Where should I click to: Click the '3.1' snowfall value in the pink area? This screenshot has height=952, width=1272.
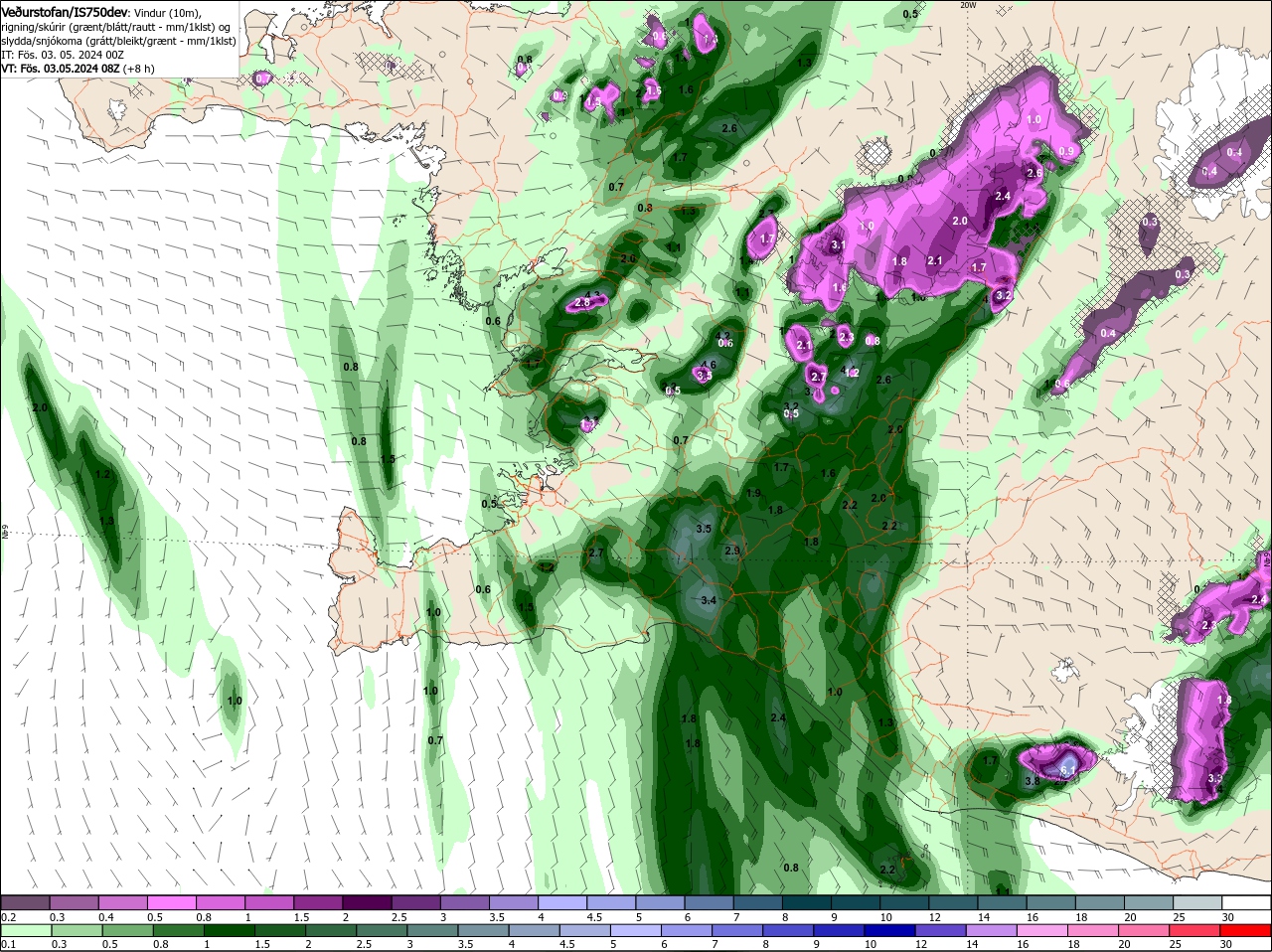pyautogui.click(x=838, y=245)
